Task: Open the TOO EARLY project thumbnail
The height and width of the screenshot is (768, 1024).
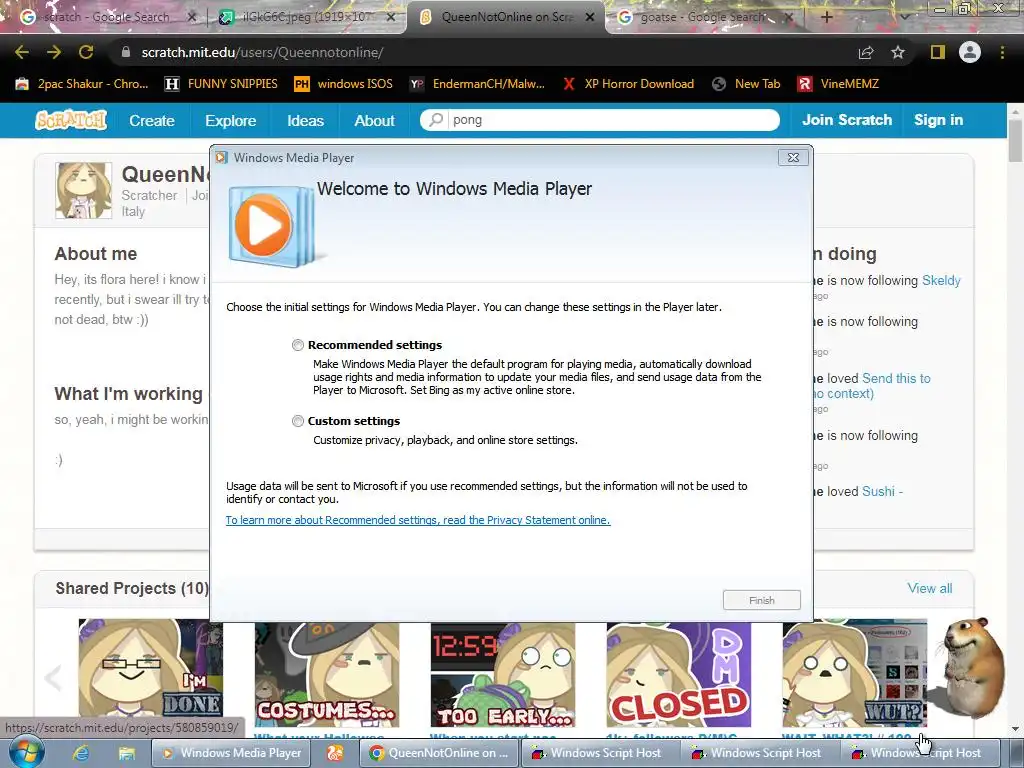Action: (x=503, y=673)
